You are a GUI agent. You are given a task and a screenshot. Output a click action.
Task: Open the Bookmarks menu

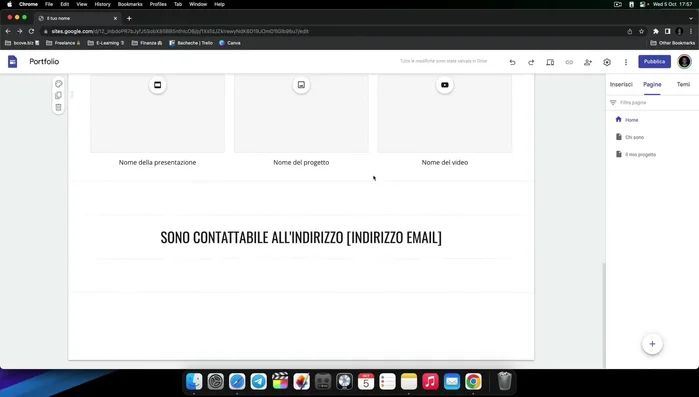point(130,4)
